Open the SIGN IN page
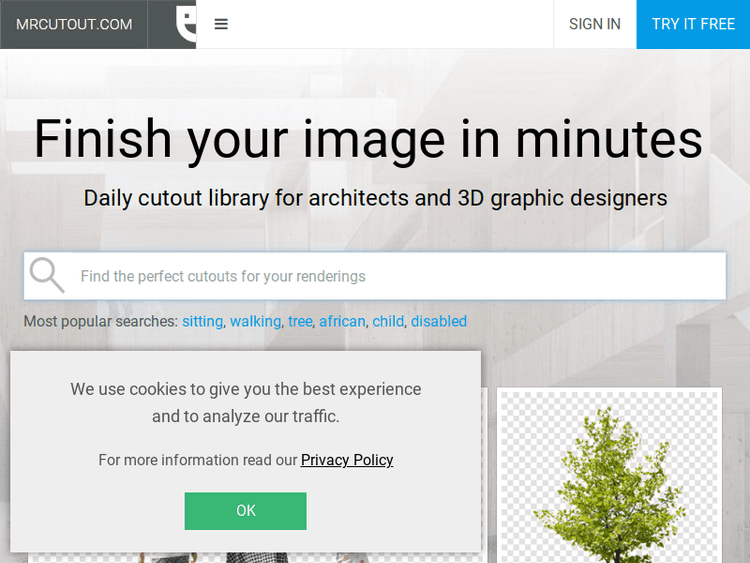The height and width of the screenshot is (563, 750). pos(594,24)
